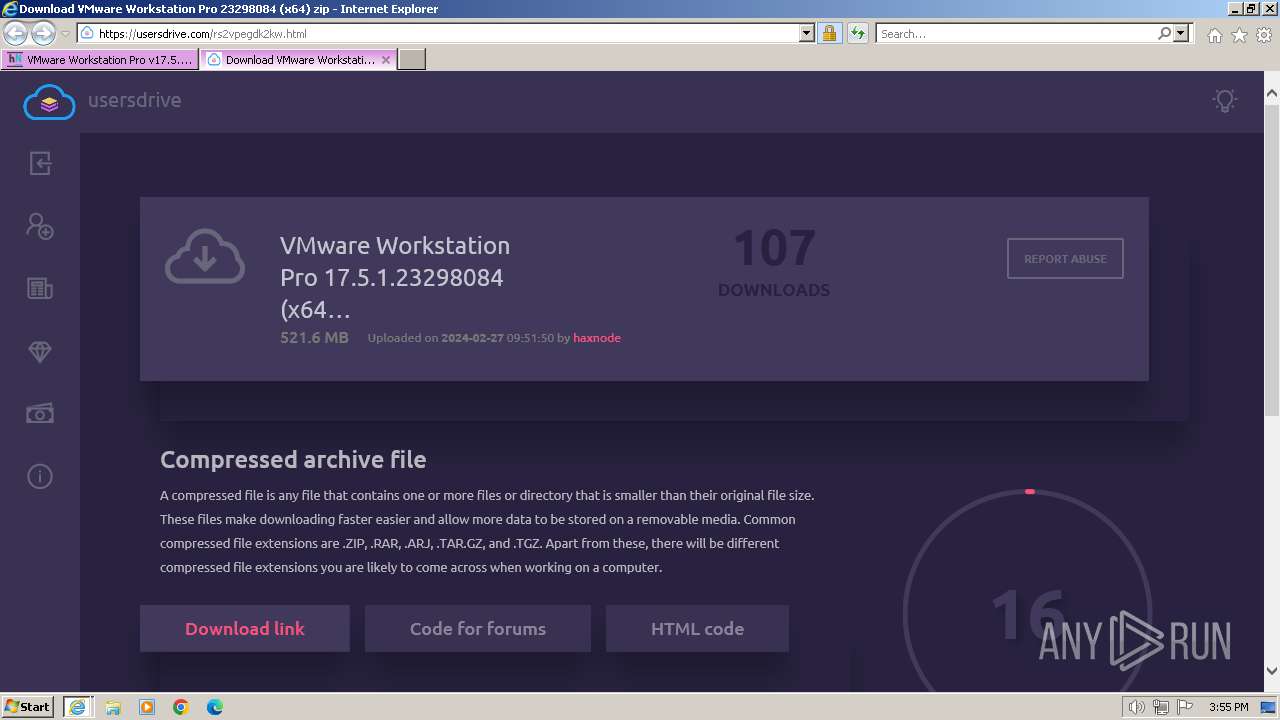This screenshot has height=720, width=1280.
Task: Open the haxnode uploader link
Action: [x=597, y=338]
